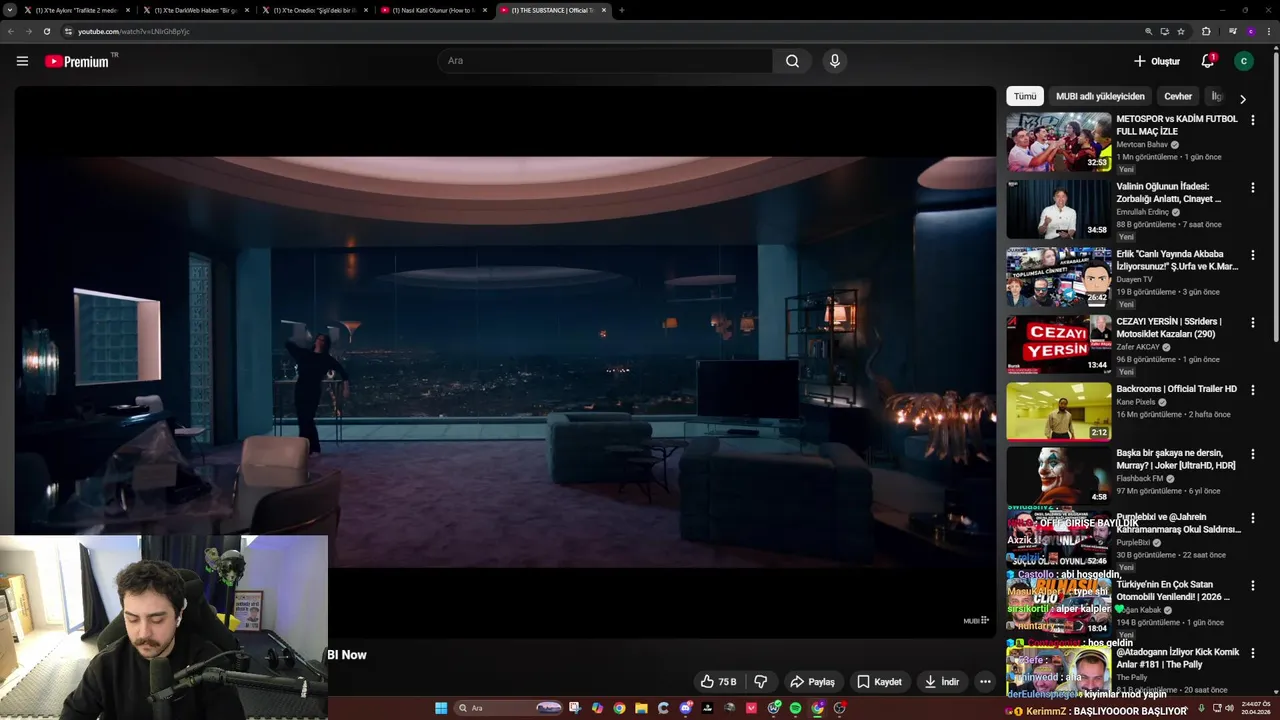Open more video actions ellipsis button
Viewport: 1280px width, 720px height.
[x=985, y=682]
